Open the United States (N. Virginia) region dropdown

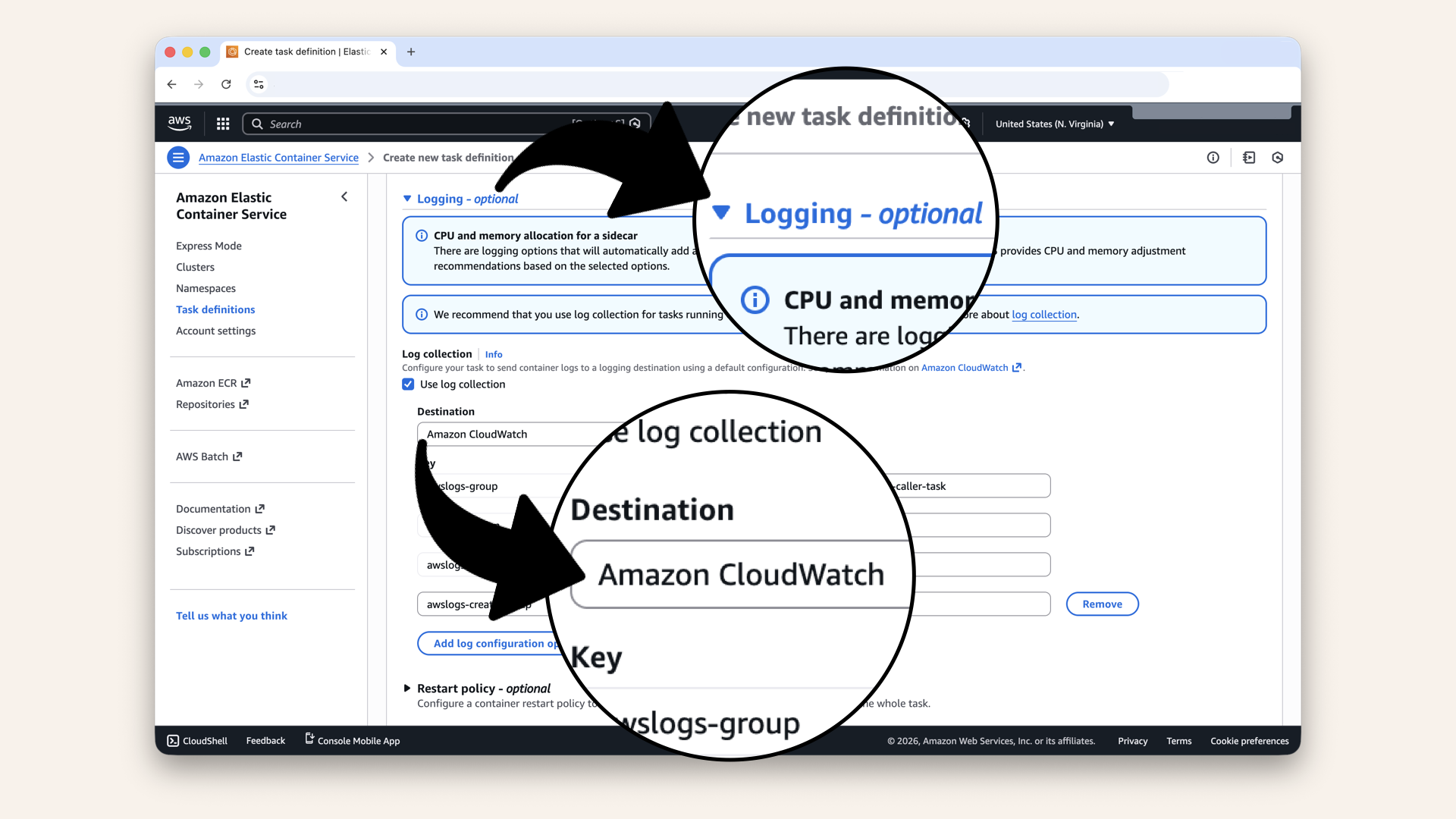coord(1053,124)
